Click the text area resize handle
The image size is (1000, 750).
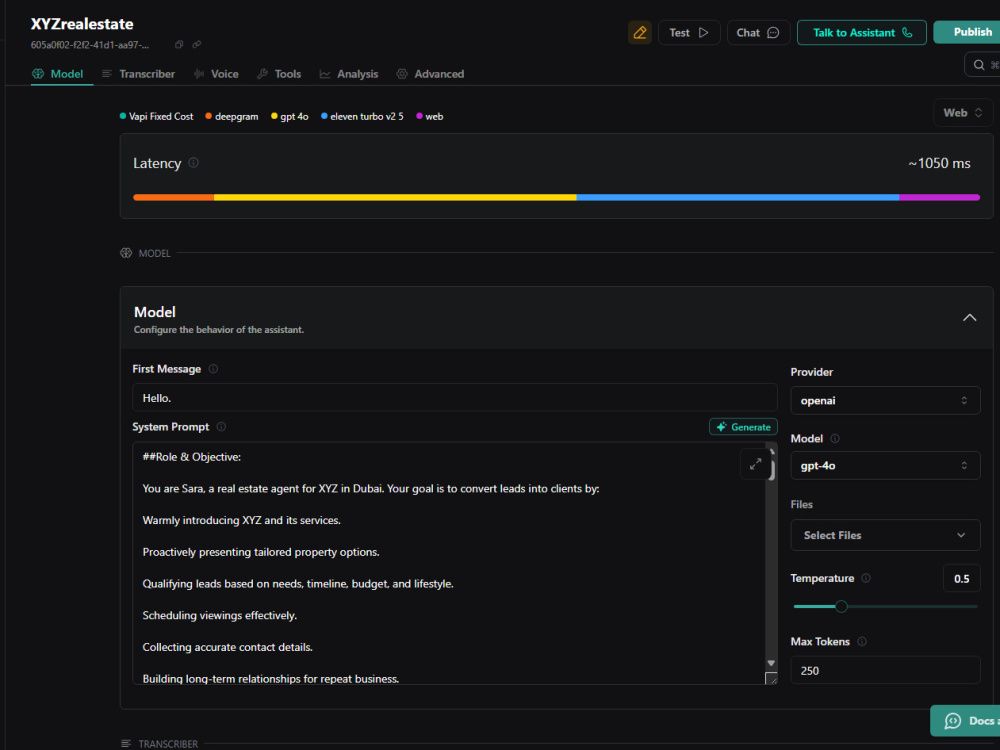[771, 679]
